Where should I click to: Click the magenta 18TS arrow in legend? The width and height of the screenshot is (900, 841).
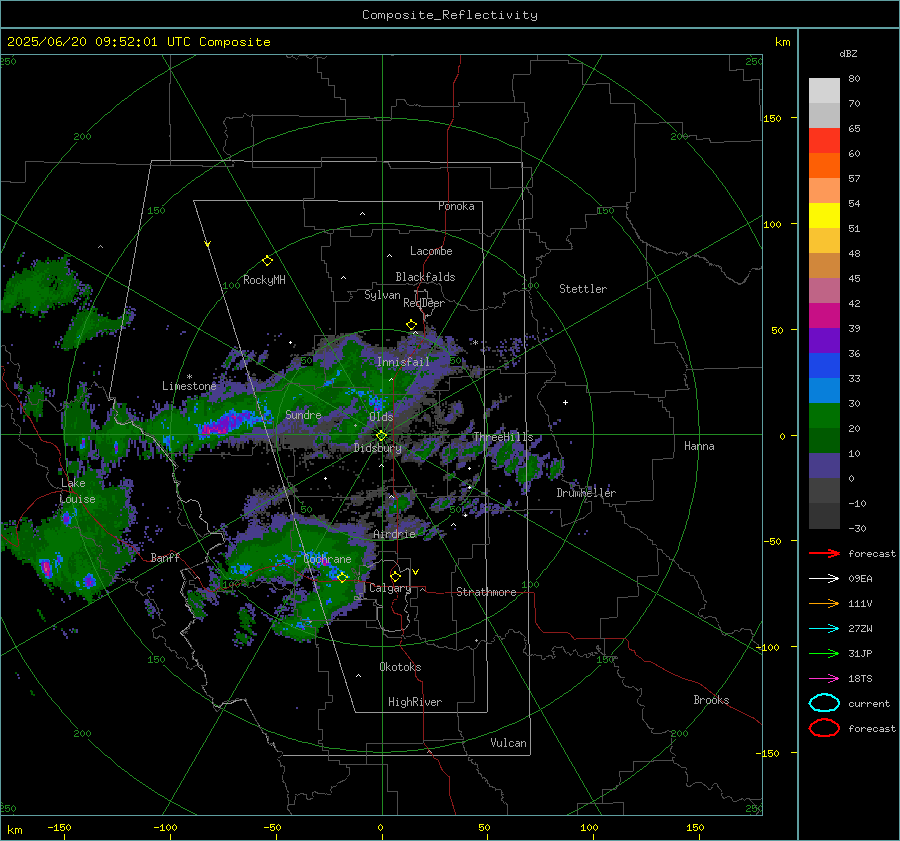pyautogui.click(x=824, y=678)
